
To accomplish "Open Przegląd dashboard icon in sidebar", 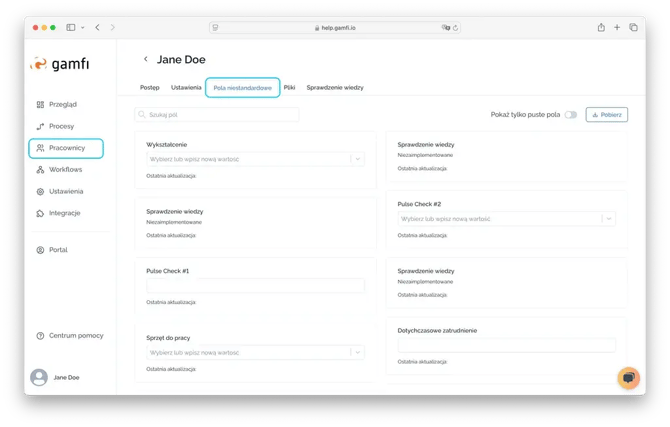I will [x=40, y=104].
